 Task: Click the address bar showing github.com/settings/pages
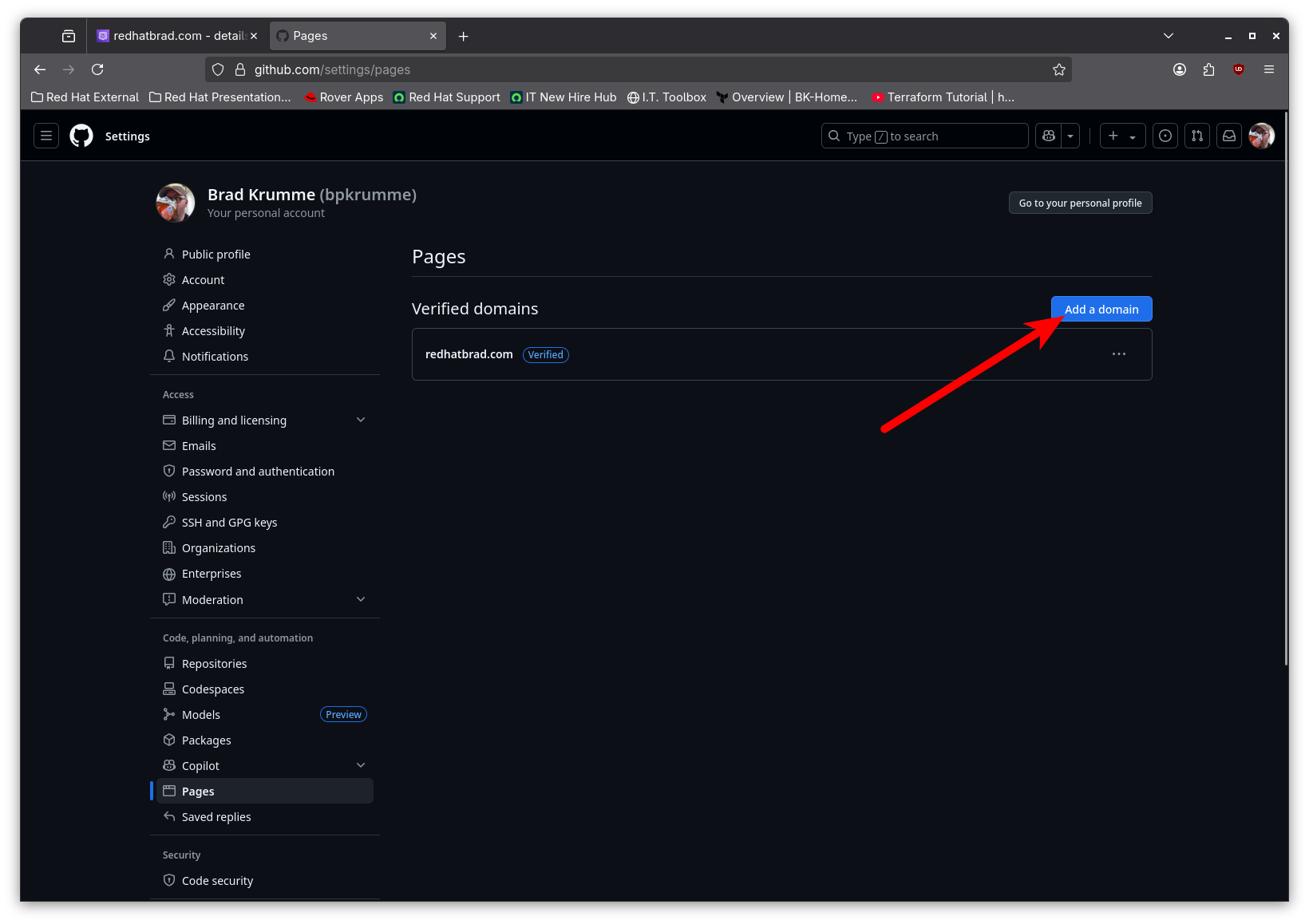click(x=639, y=69)
